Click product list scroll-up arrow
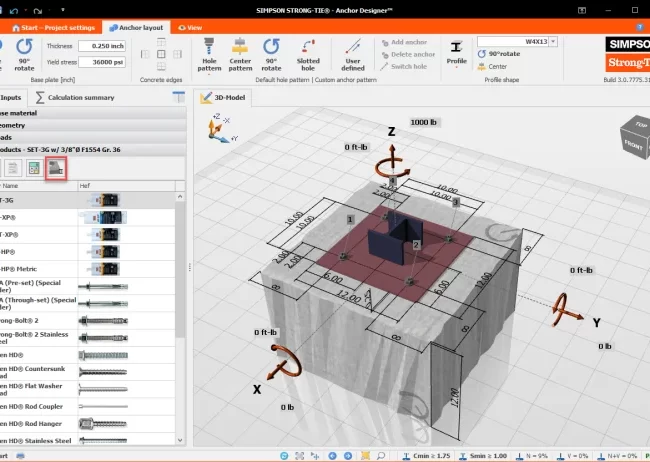 click(x=180, y=197)
